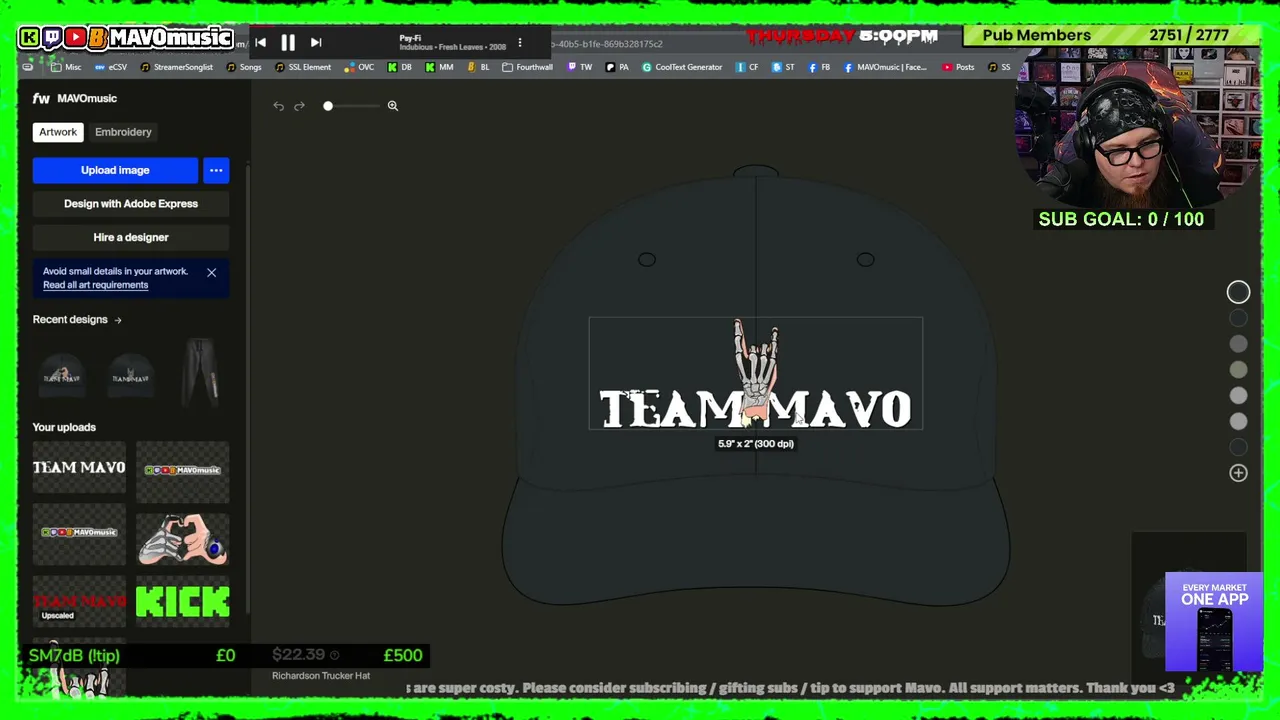Viewport: 1280px width, 720px height.
Task: Choose the seventh dark color swatch
Action: [1238, 448]
